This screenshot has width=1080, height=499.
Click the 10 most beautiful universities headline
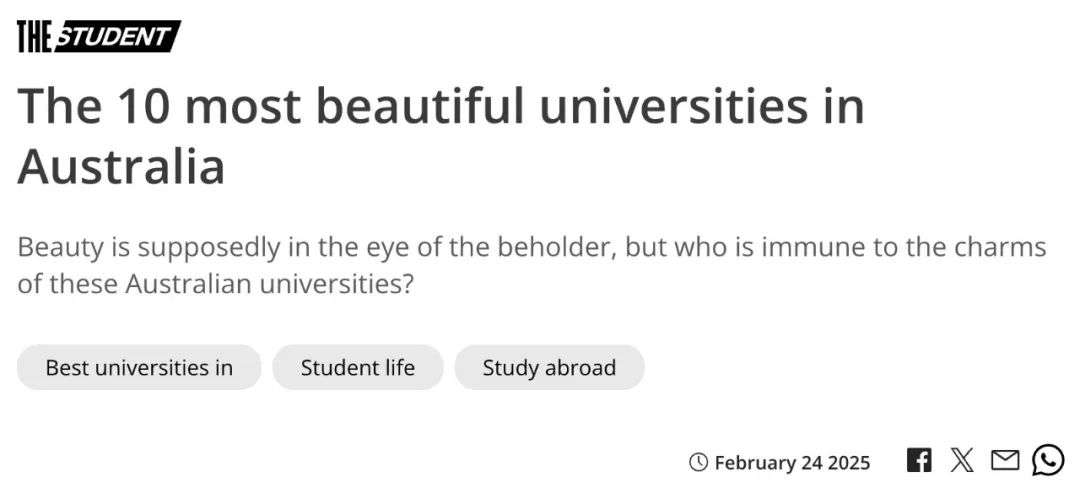click(441, 136)
